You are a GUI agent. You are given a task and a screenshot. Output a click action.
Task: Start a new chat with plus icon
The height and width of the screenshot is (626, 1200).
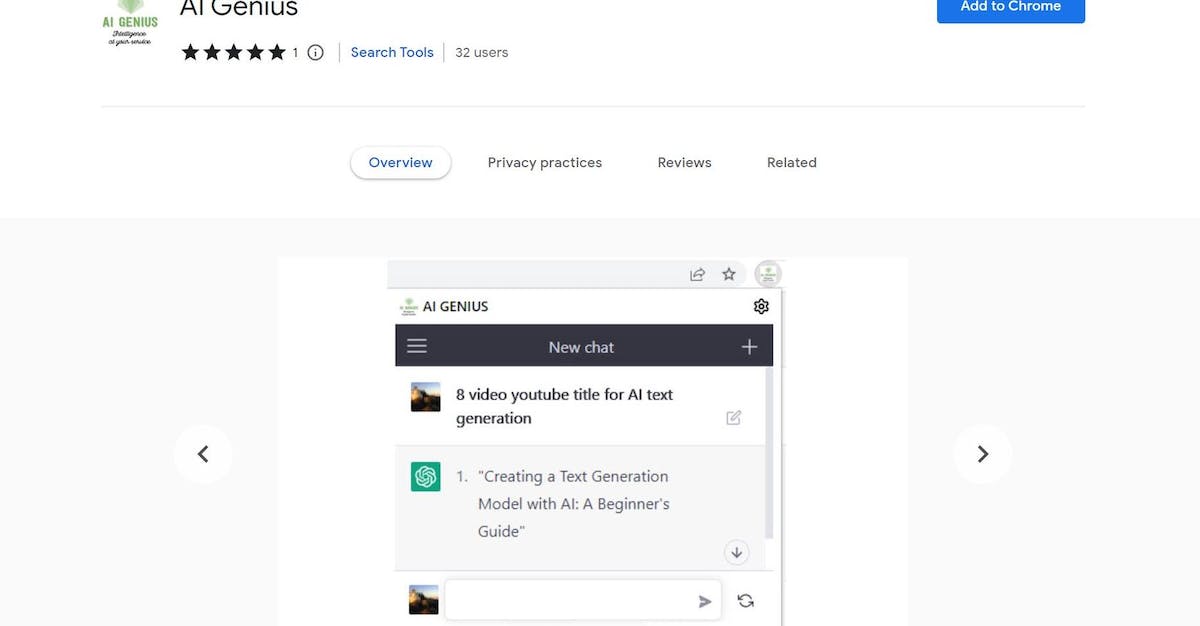[749, 347]
